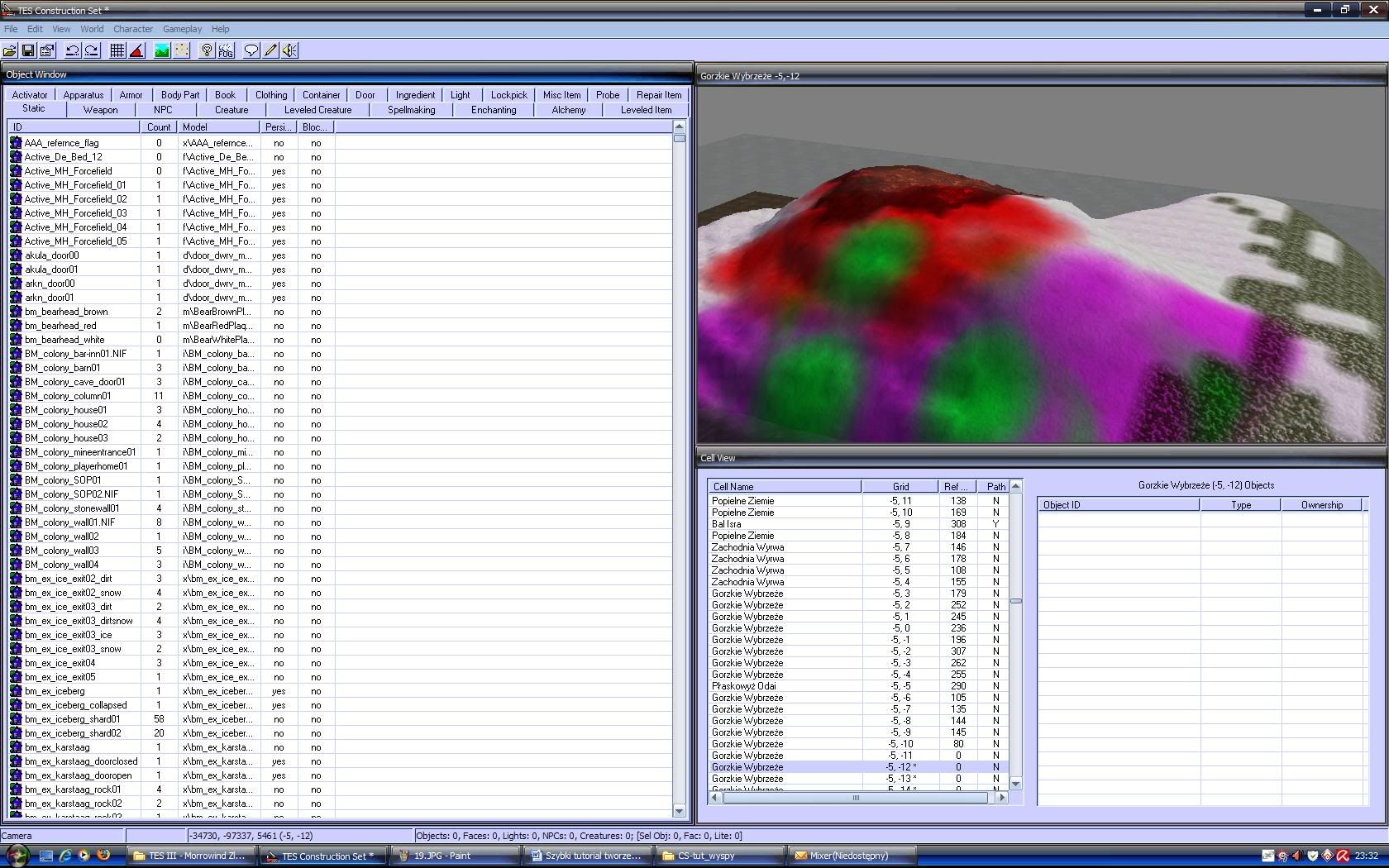Toggle Bright Light bulb icon
Viewport: 1389px width, 868px height.
[x=207, y=50]
